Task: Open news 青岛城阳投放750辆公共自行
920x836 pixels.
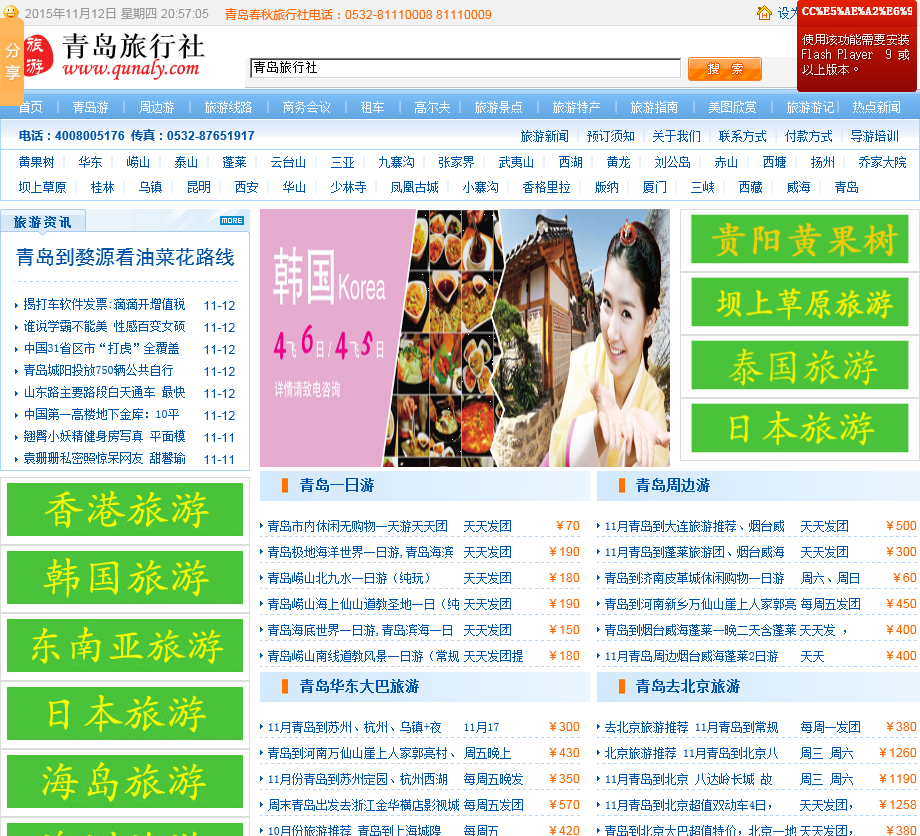Action: 99,370
